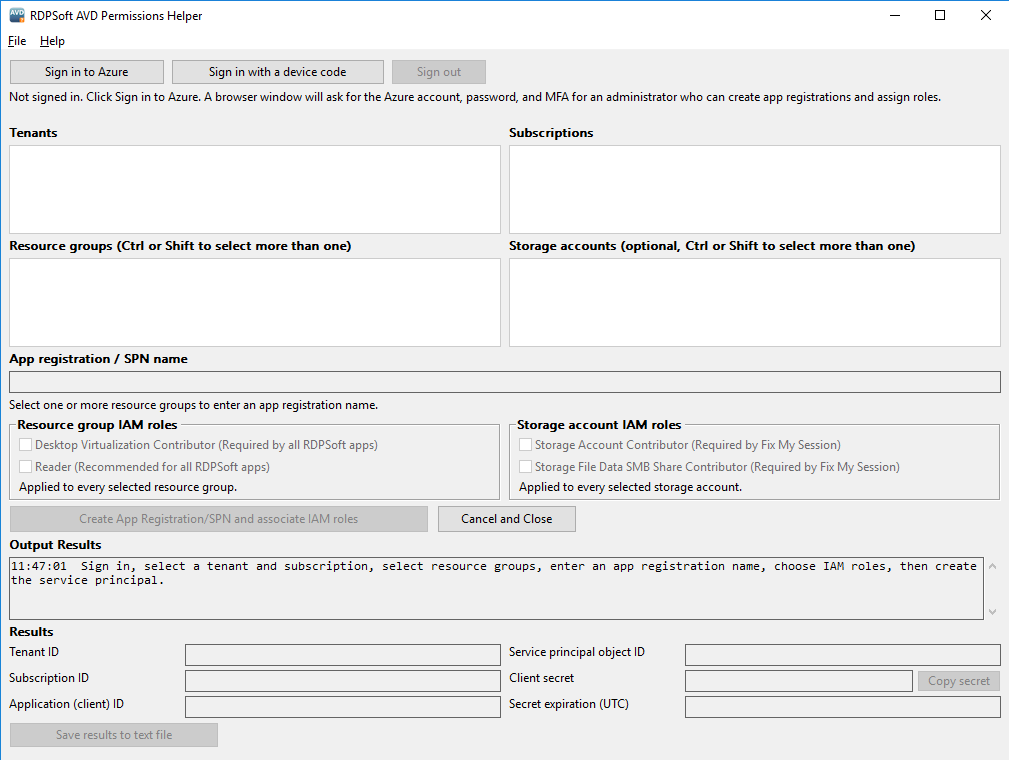
Task: Click the 'Not signed in' status message
Action: pos(475,97)
